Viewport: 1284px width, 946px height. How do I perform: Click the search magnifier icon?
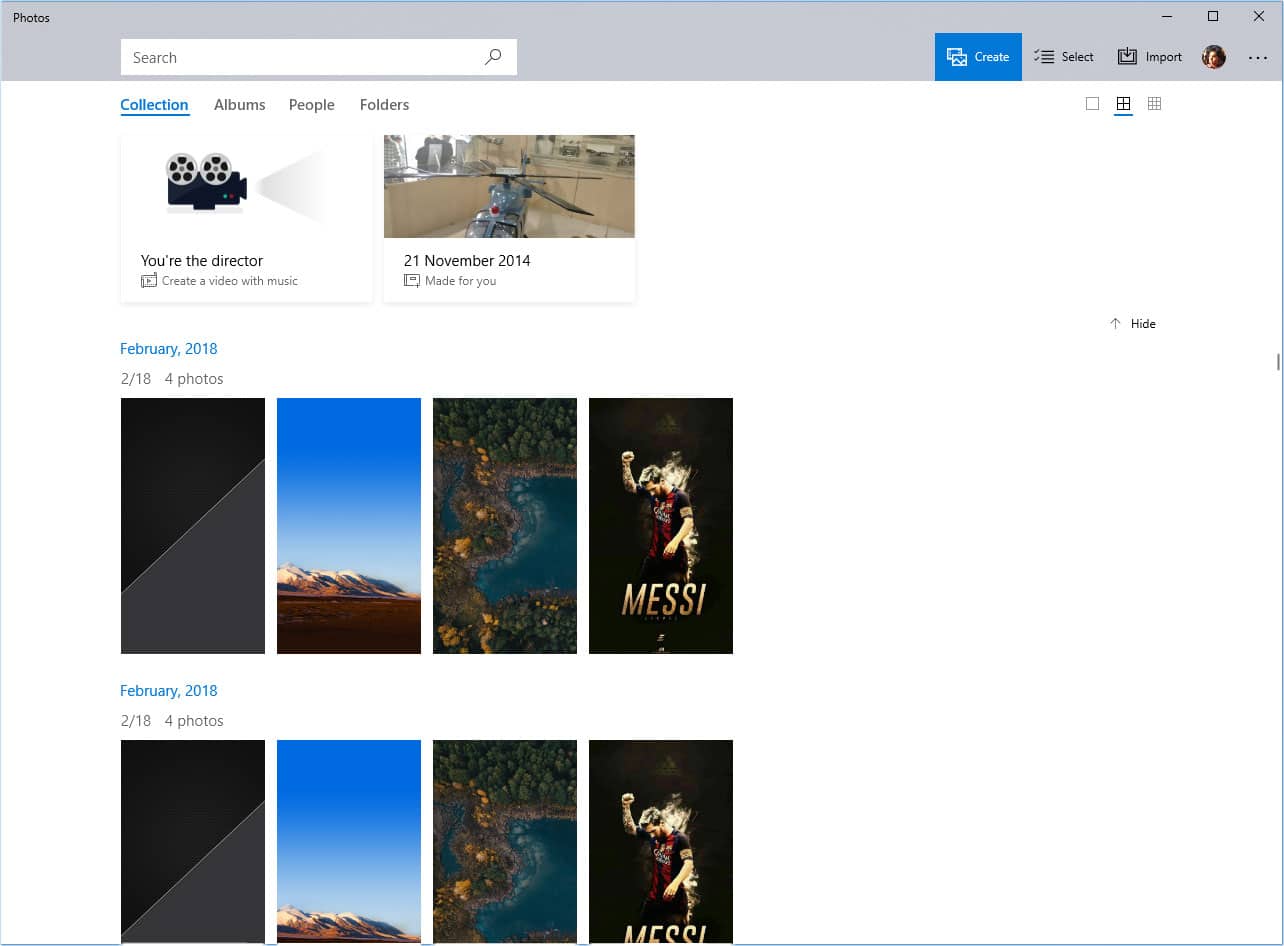[493, 57]
